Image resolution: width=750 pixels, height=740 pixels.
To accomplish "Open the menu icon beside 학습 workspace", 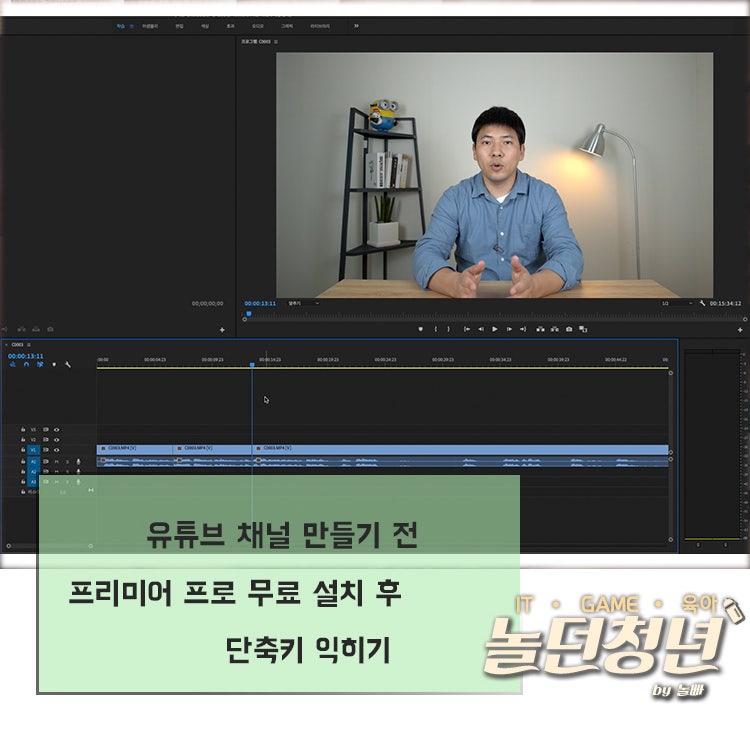I will [x=132, y=26].
